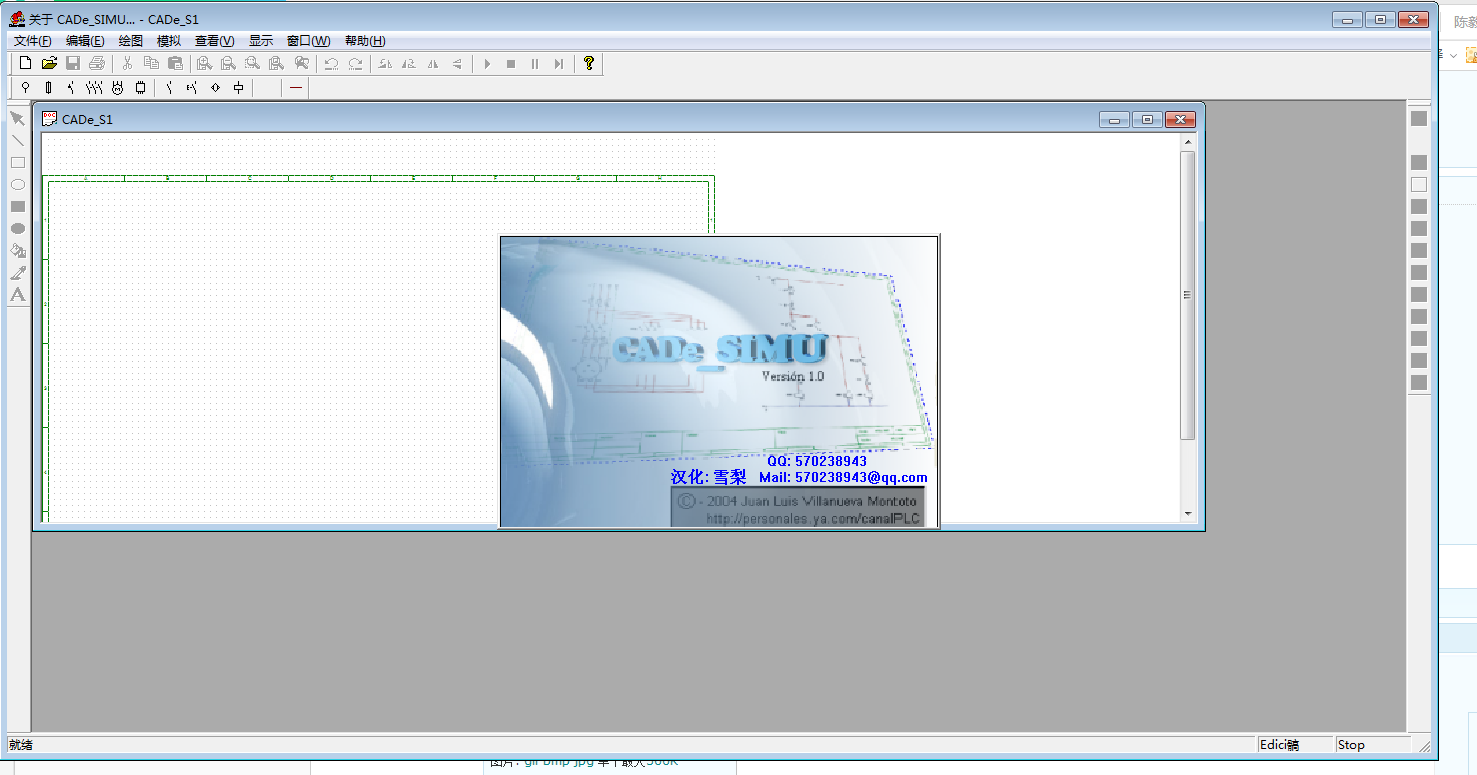1477x775 pixels.
Task: Select the hollow ellipse drawing tool
Action: coord(17,185)
